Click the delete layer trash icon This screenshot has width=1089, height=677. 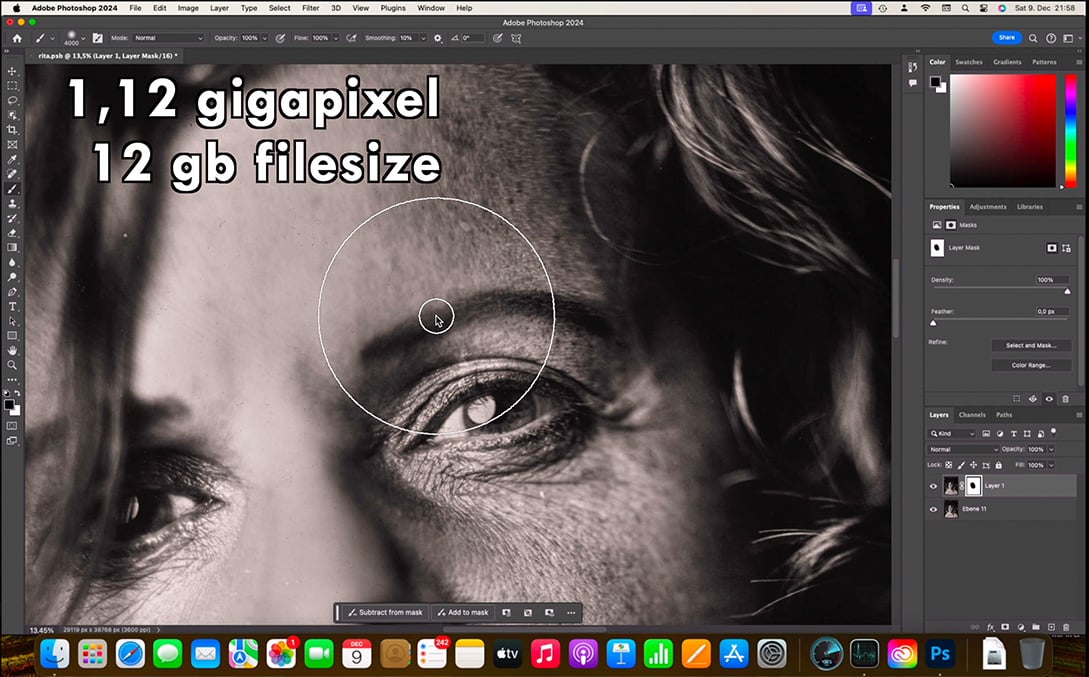(x=1067, y=627)
